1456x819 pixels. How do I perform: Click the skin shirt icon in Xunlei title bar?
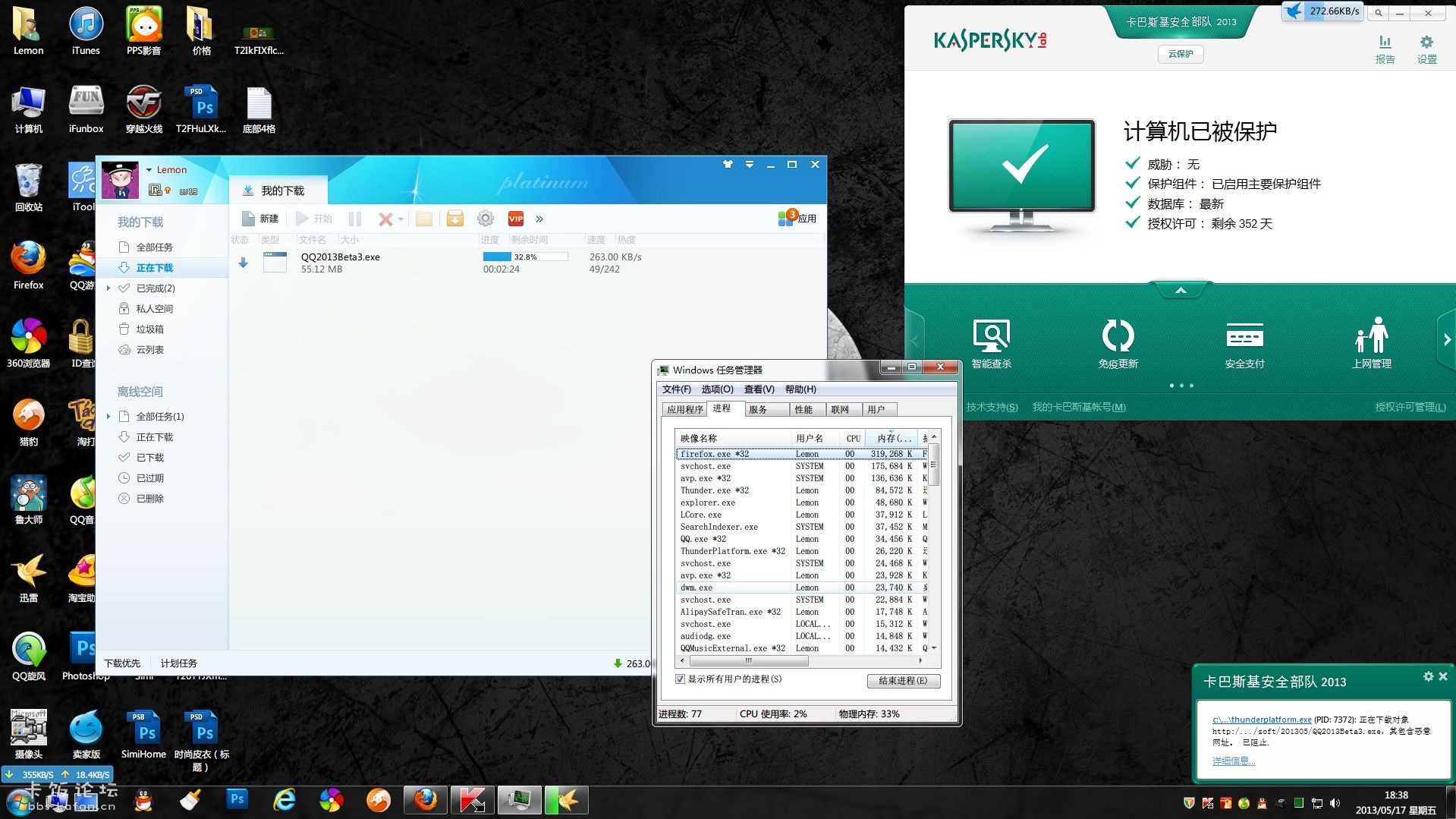728,164
